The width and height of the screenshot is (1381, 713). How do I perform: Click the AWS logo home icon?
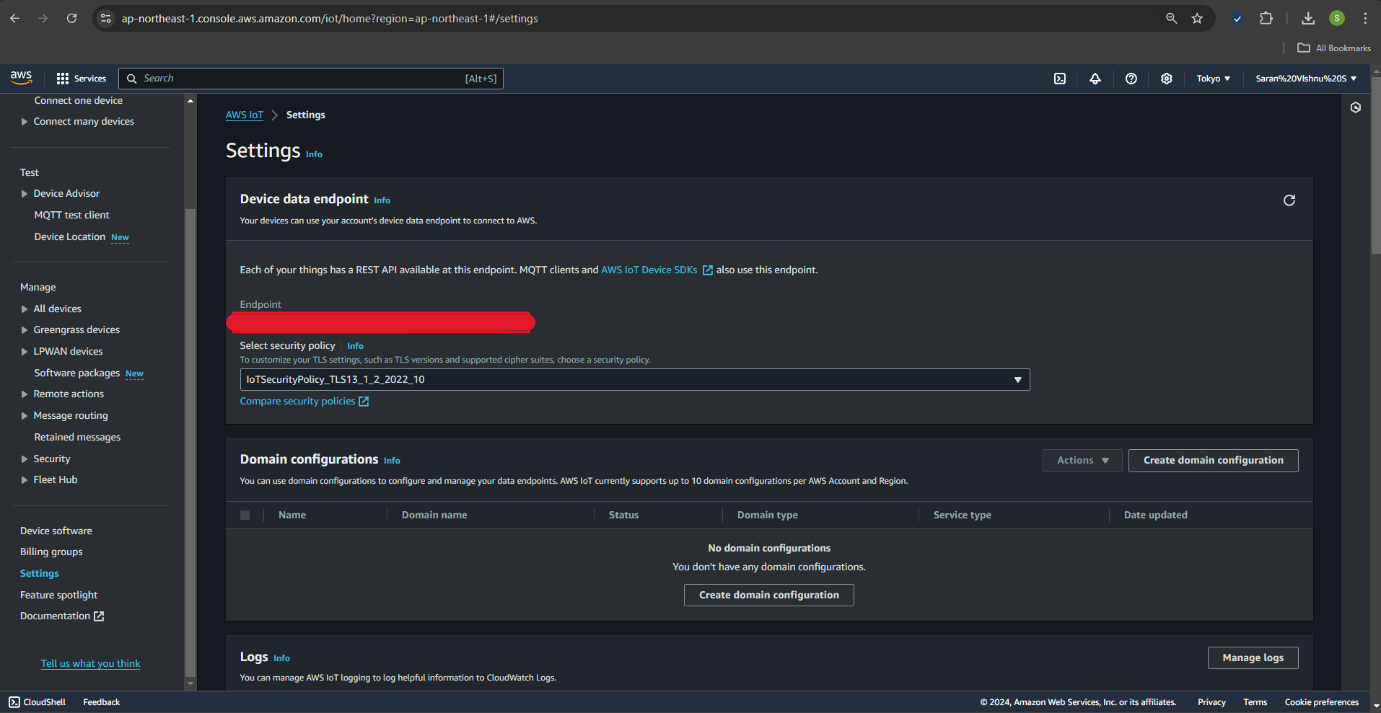[21, 78]
